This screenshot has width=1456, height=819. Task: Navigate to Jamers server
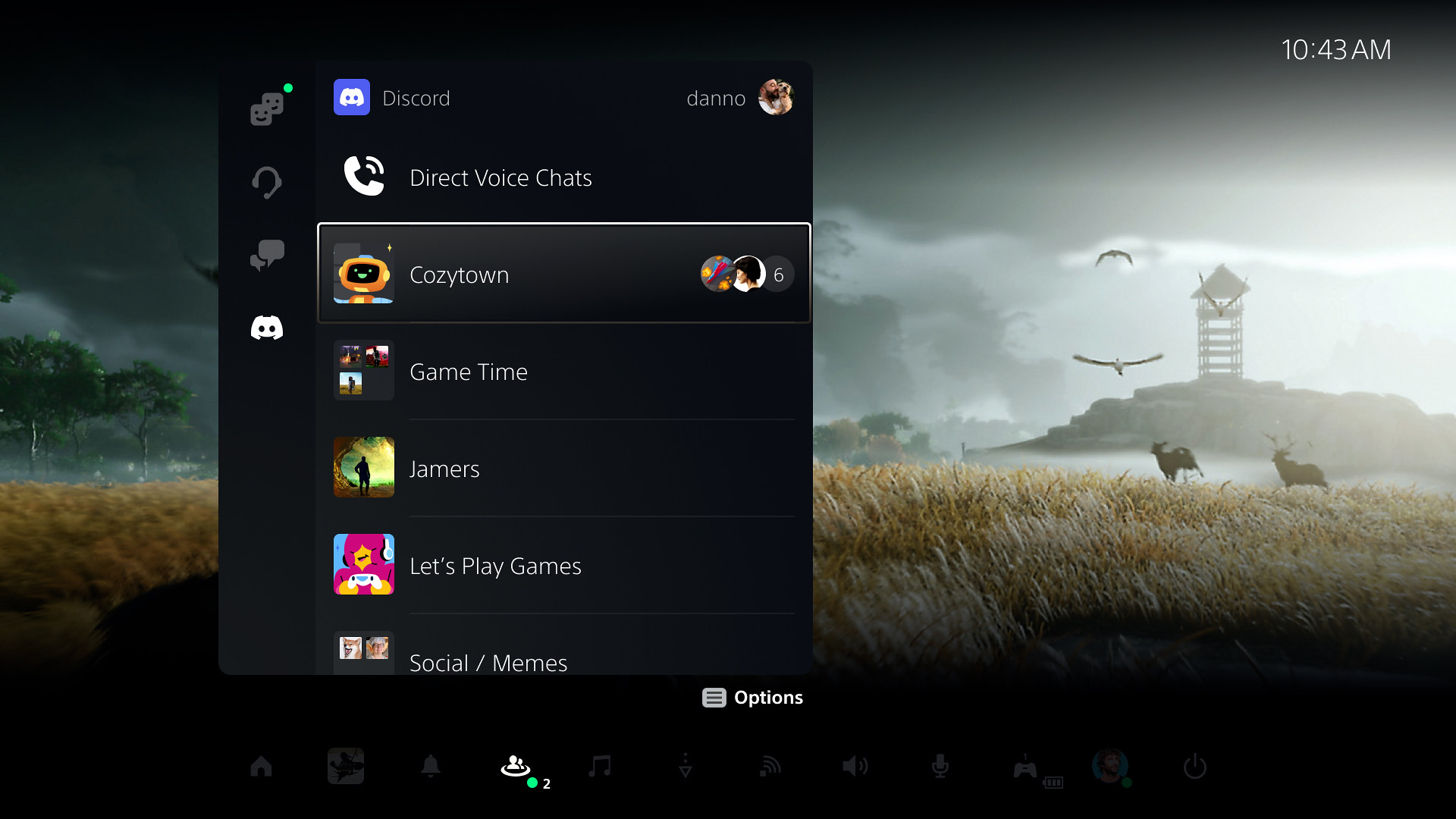coord(563,468)
